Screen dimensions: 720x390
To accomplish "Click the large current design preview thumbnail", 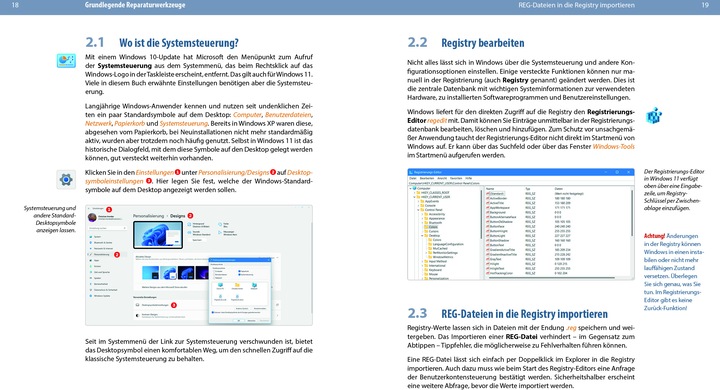I will [158, 235].
